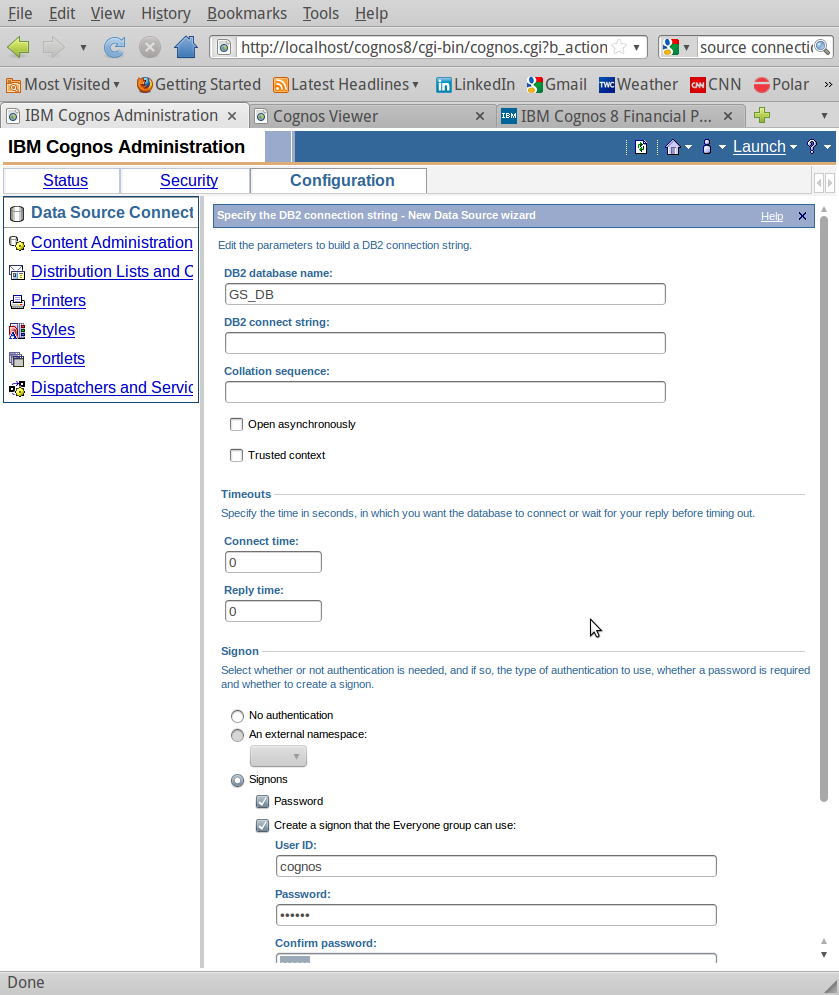Go back with the green arrow
Viewport: 839px width, 995px height.
tap(19, 47)
